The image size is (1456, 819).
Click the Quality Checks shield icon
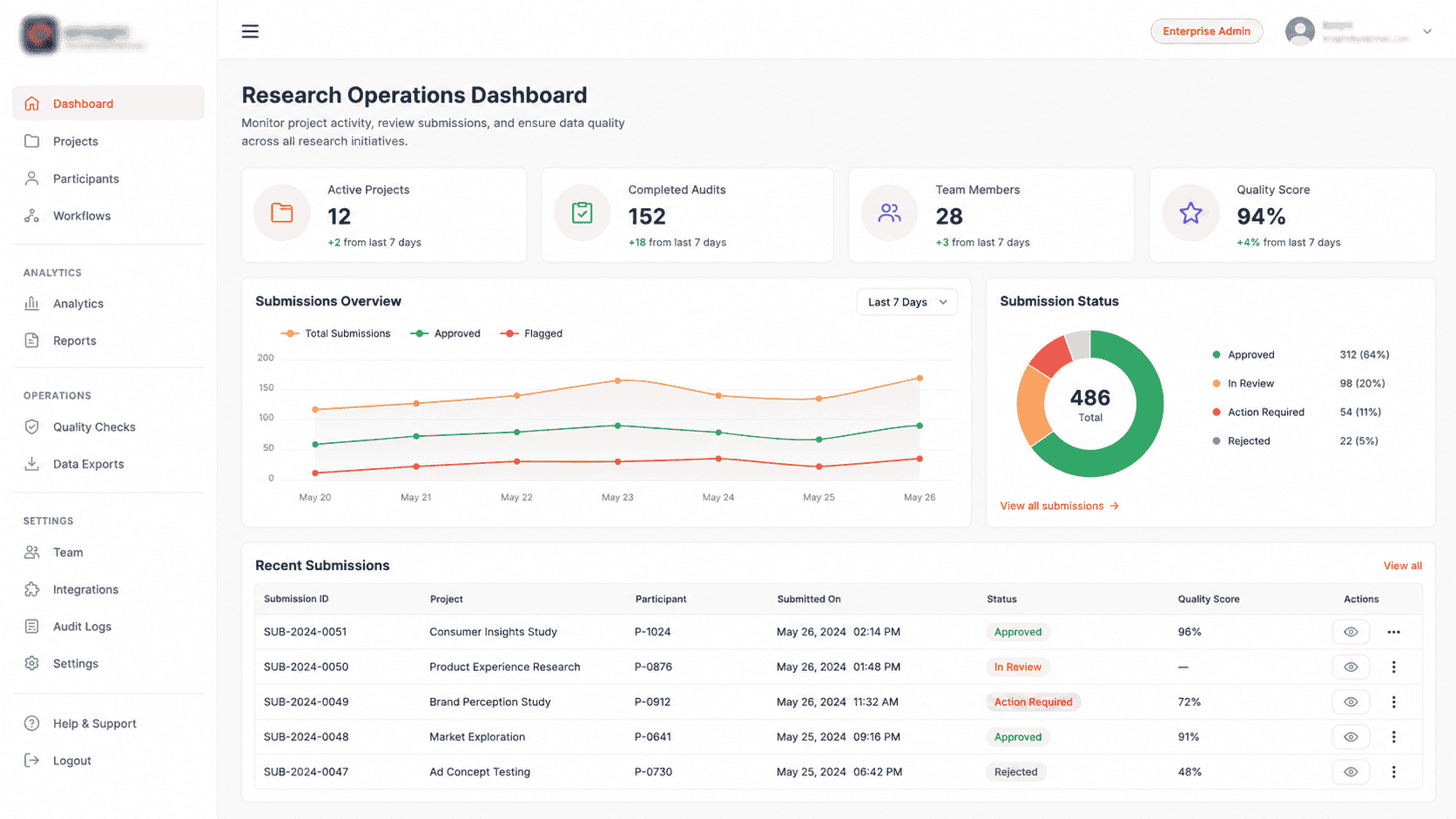pyautogui.click(x=32, y=426)
